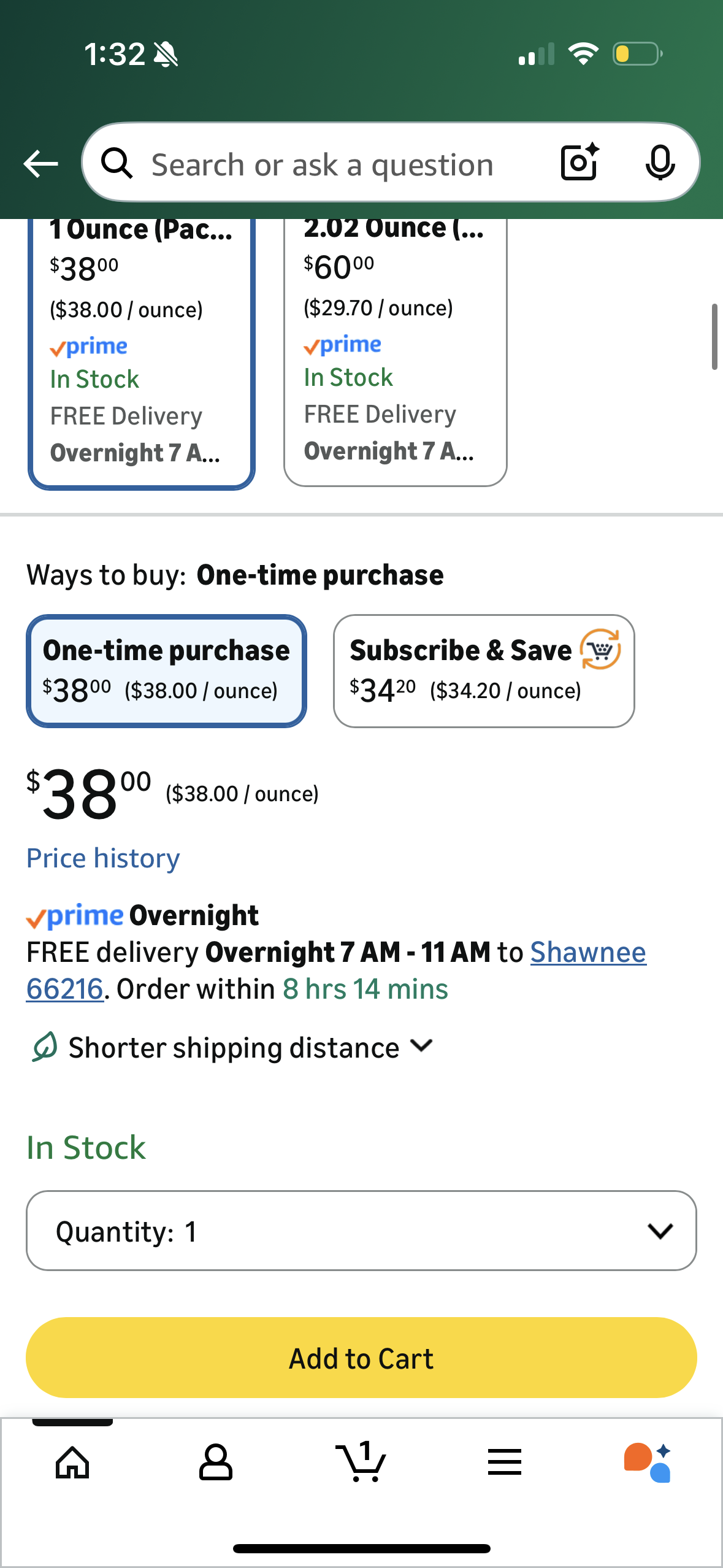This screenshot has height=1568, width=723.
Task: Open the Price history link
Action: tap(103, 858)
